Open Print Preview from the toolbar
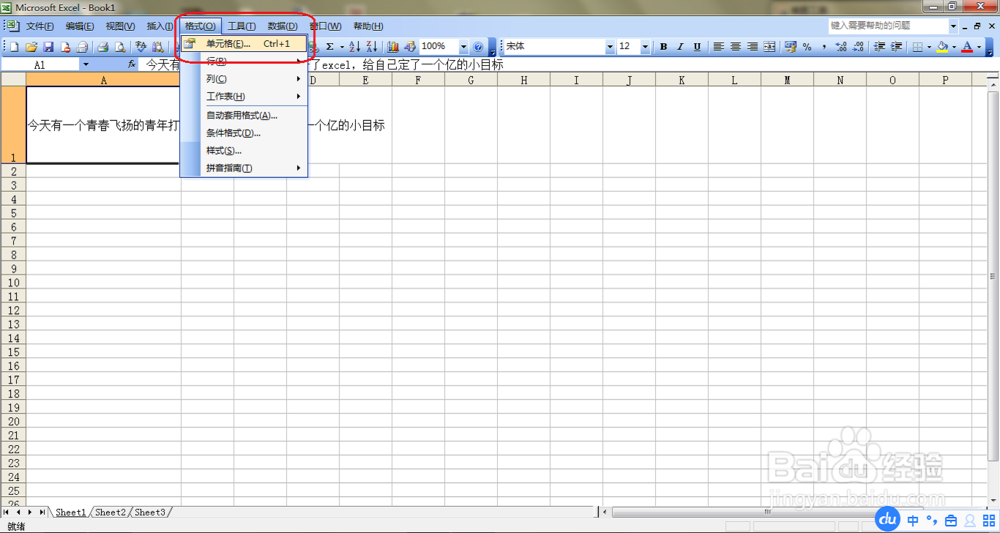The height and width of the screenshot is (533, 1000). pos(119,47)
